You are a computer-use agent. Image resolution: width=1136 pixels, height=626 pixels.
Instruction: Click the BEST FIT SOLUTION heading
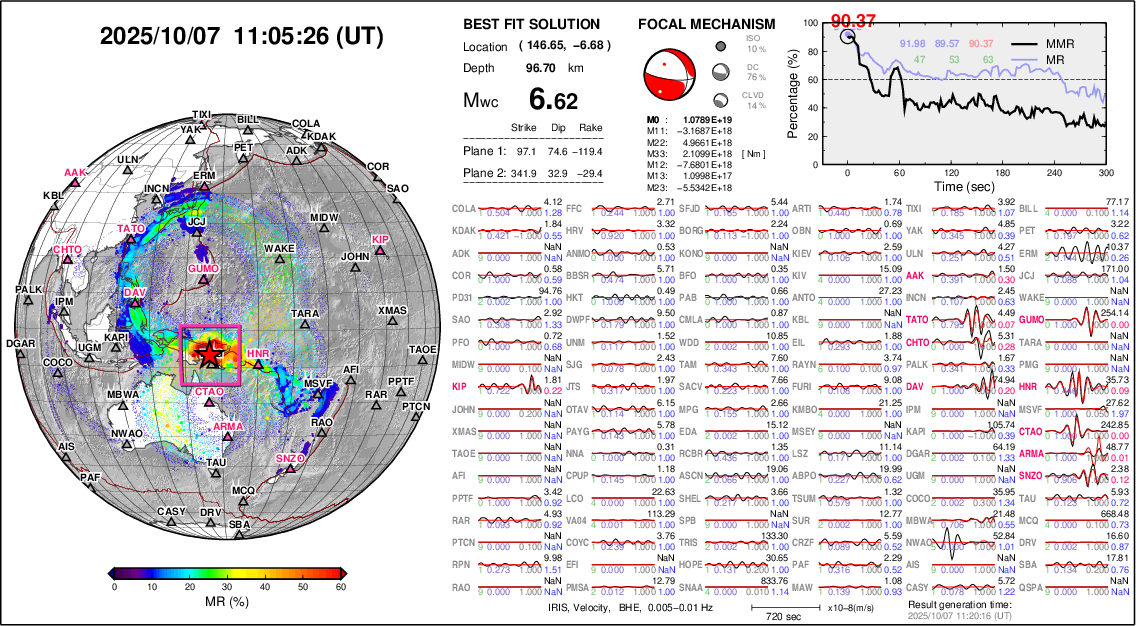[x=532, y=24]
